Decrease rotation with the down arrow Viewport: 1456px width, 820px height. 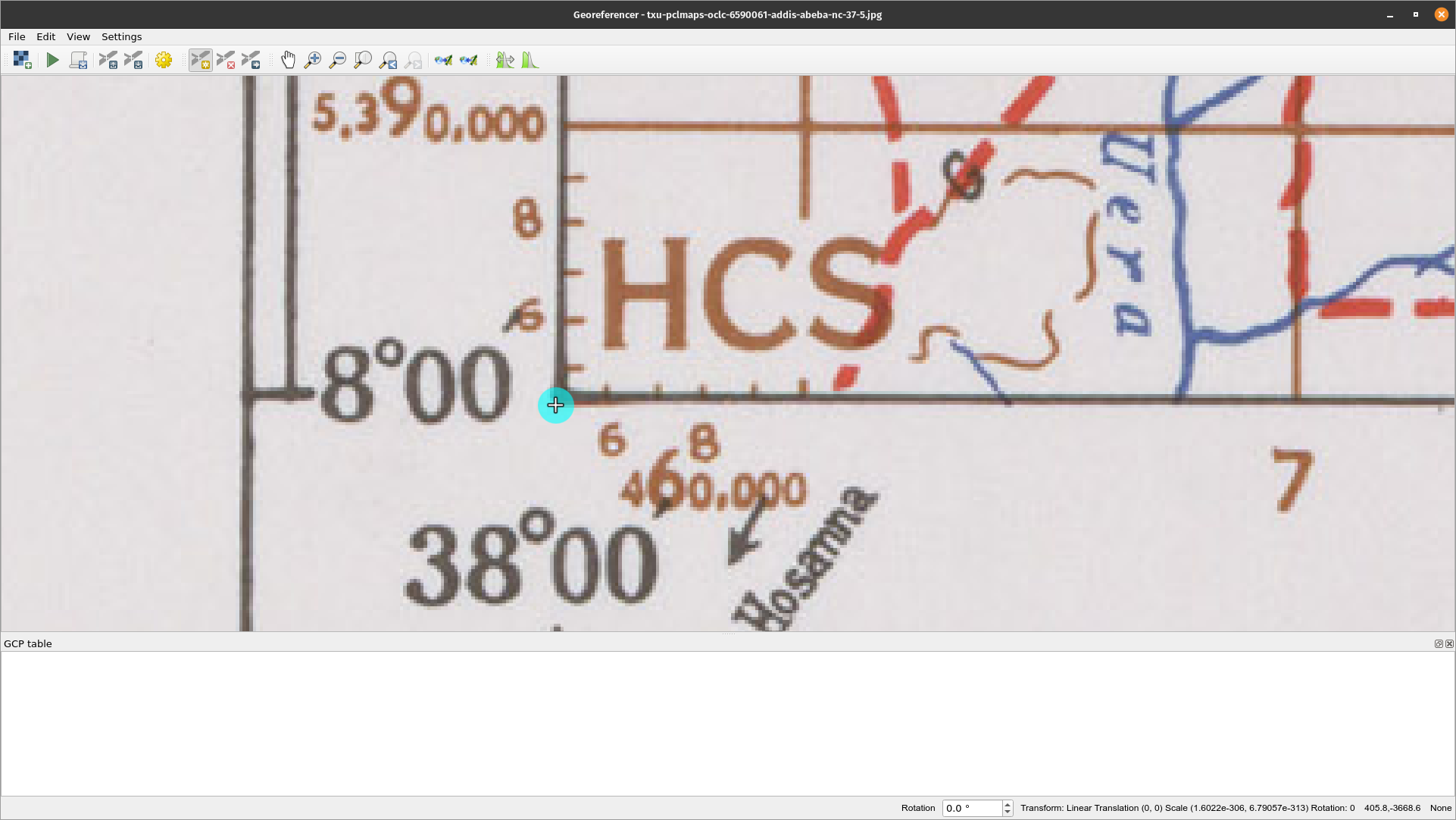coord(1008,812)
